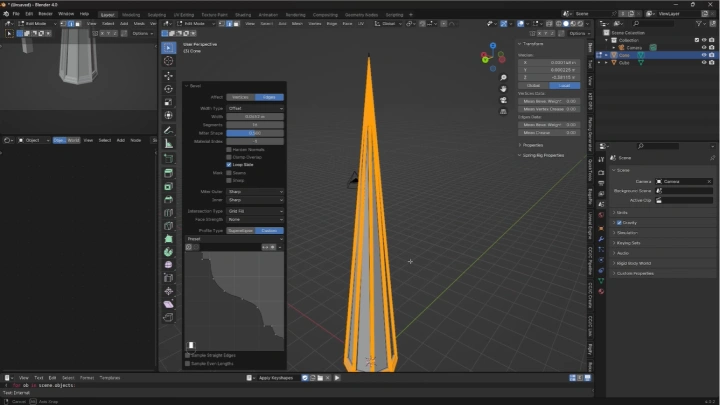Open the Intersection Type Grid Fill dropdown
The image size is (720, 405).
pyautogui.click(x=255, y=211)
